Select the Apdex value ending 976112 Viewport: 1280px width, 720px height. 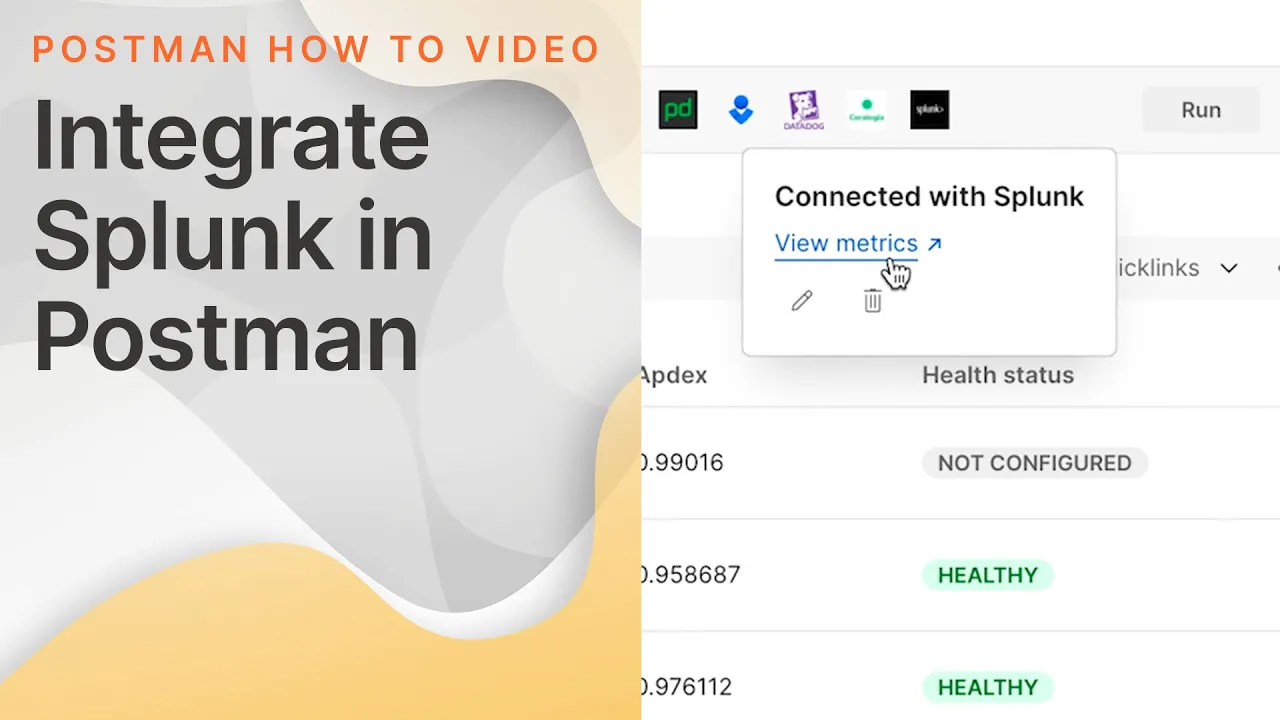687,687
